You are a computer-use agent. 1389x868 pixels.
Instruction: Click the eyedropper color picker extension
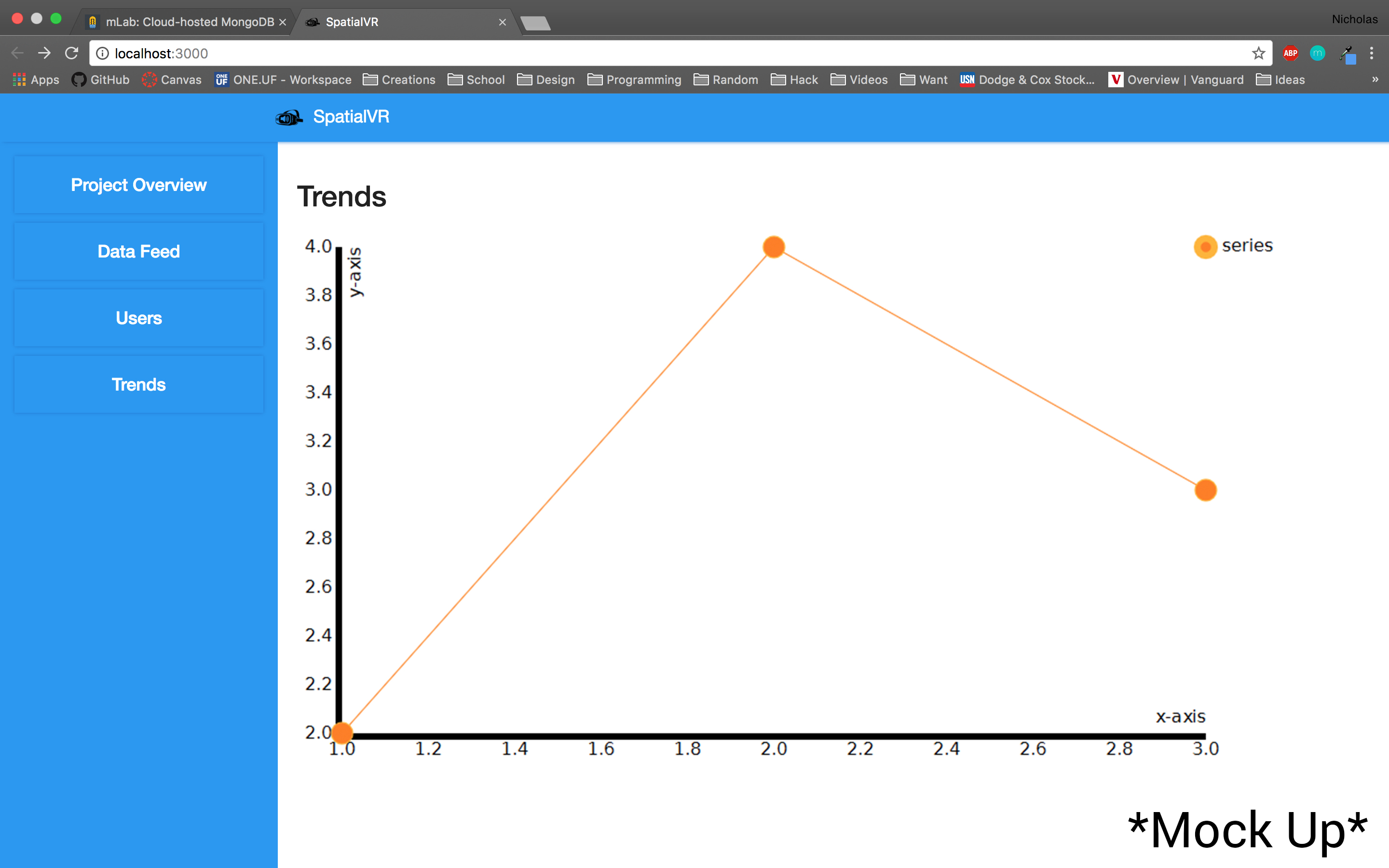pos(1347,54)
